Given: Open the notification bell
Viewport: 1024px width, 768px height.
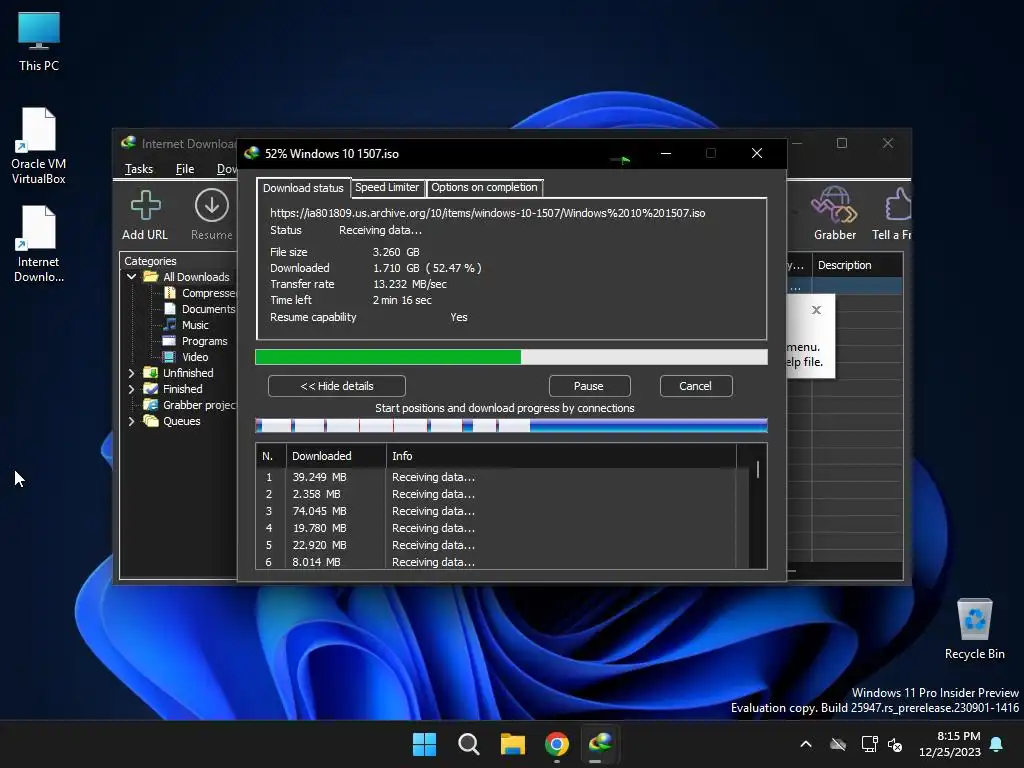Looking at the screenshot, I should 997,744.
